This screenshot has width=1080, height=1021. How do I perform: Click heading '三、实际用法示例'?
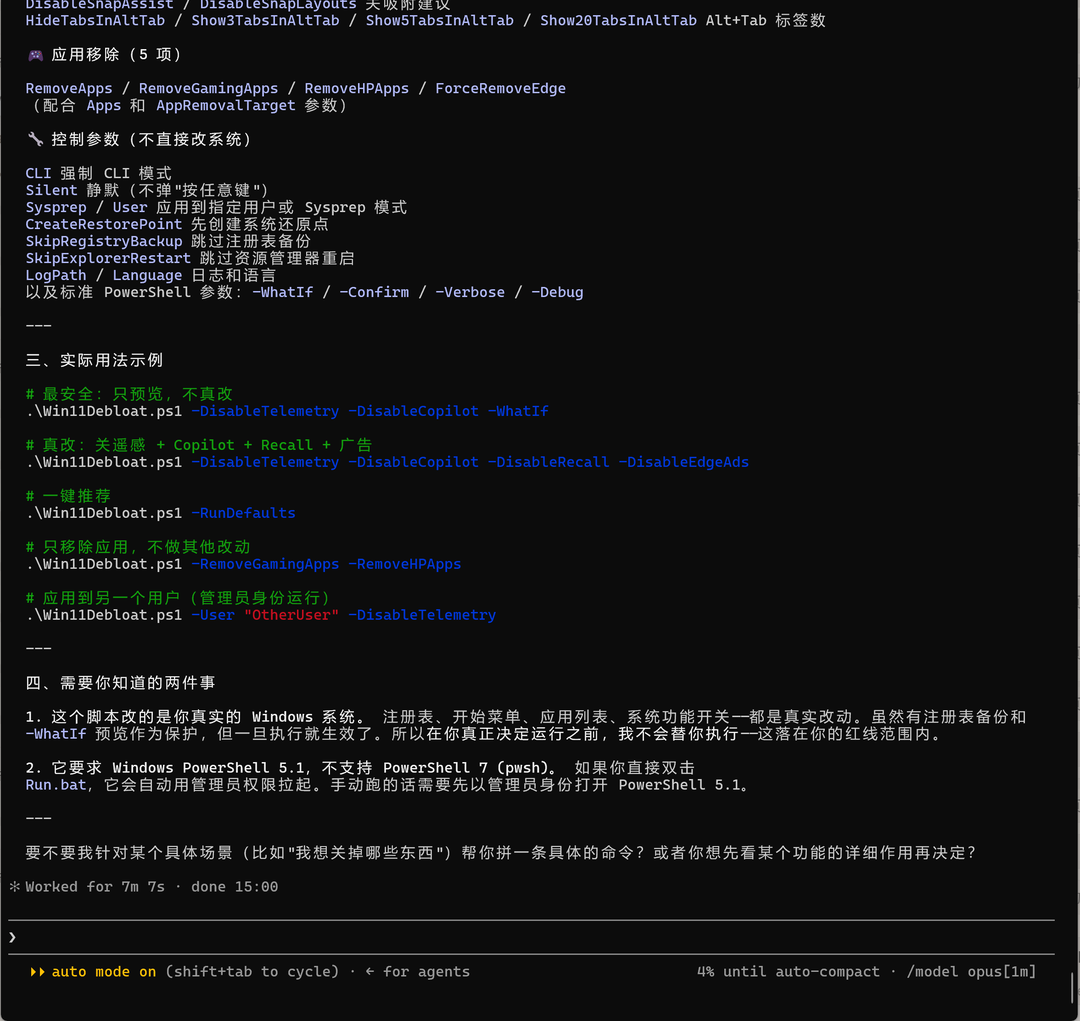click(94, 360)
